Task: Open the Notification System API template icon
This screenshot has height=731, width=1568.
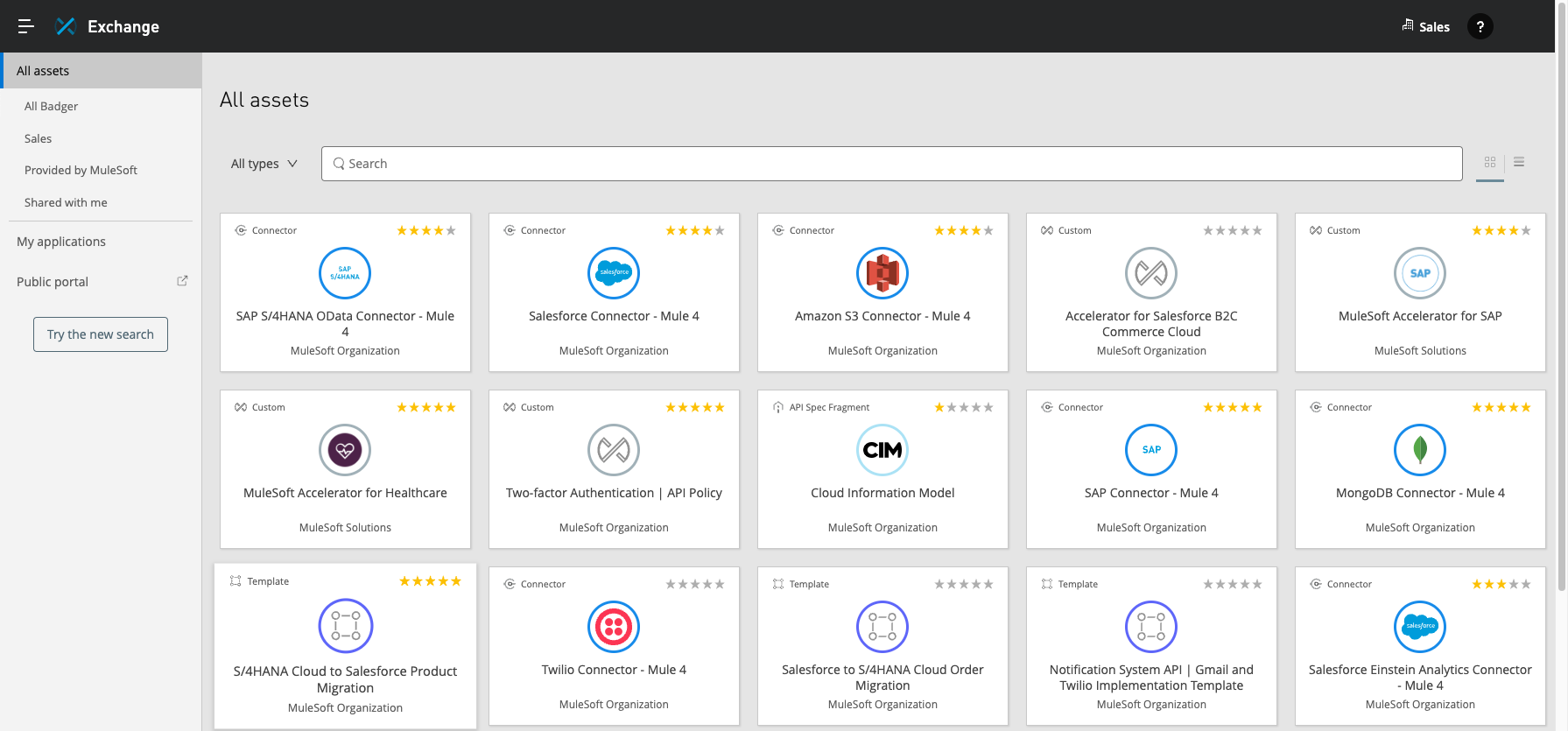Action: tap(1151, 627)
